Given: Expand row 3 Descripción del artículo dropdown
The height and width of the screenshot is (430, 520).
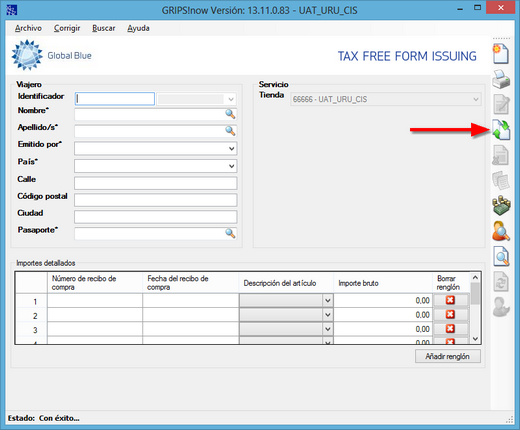Looking at the screenshot, I should pos(328,329).
